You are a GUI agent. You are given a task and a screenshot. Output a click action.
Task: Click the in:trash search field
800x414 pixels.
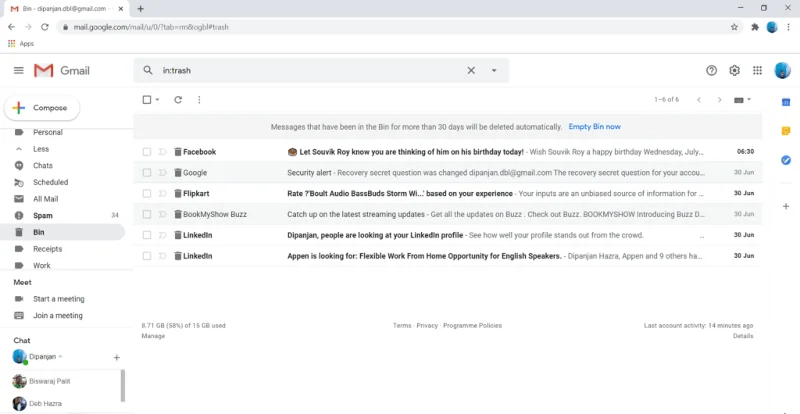[310, 70]
